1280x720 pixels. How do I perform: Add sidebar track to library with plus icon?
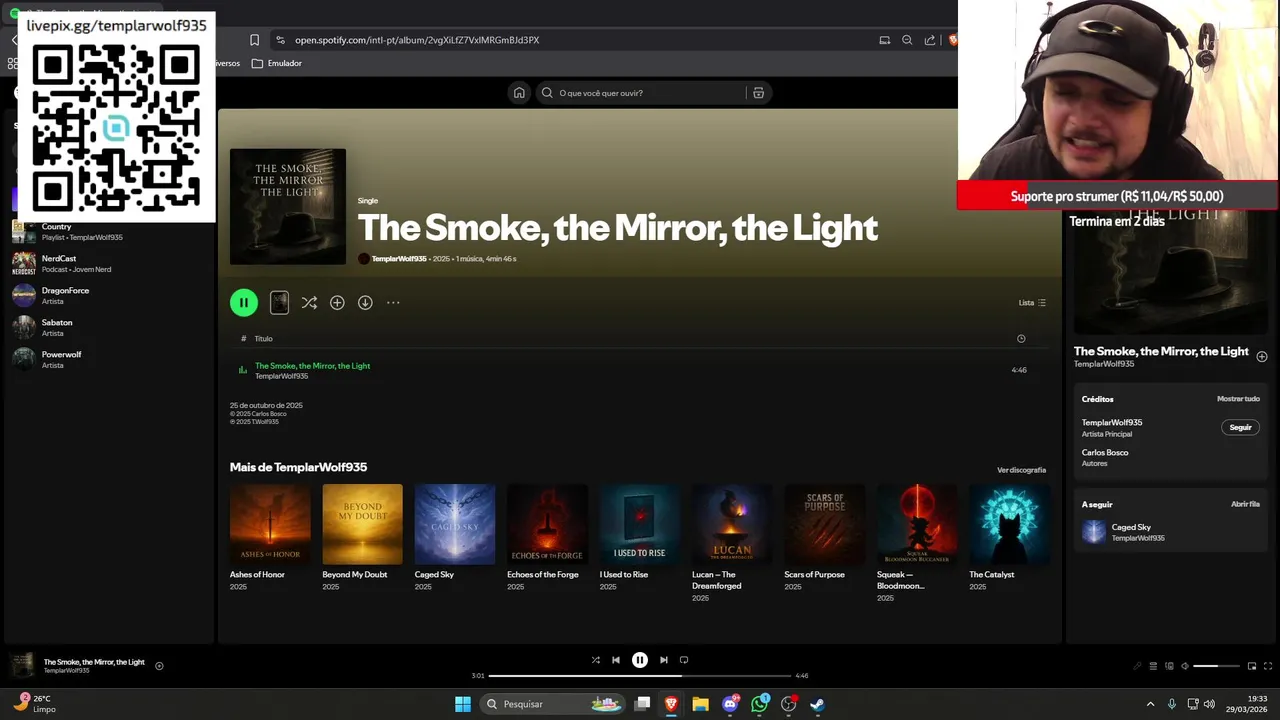1262,356
